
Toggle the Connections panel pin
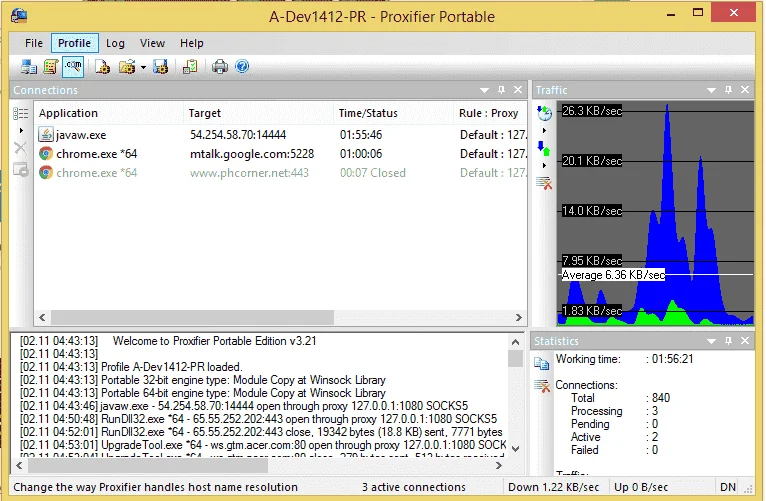click(501, 90)
